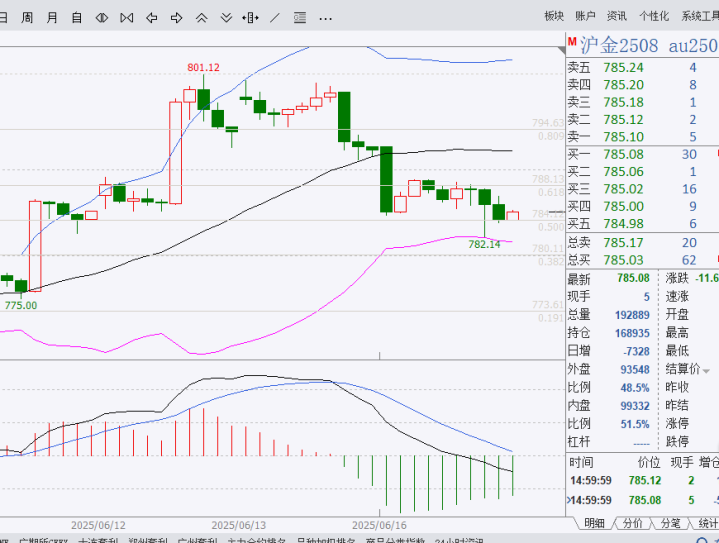The width and height of the screenshot is (719, 543).
Task: Click the horizontal compress chart icon
Action: tap(101, 17)
